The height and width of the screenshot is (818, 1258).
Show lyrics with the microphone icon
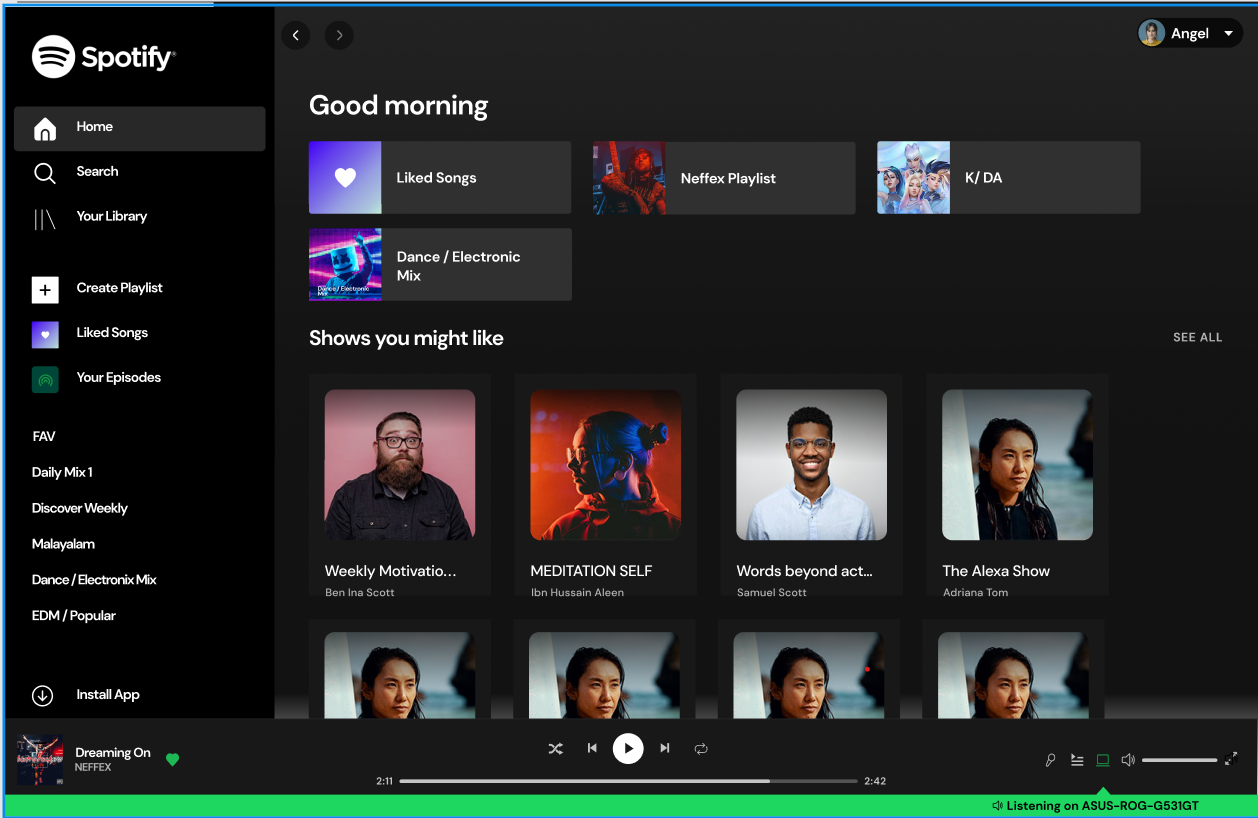click(1050, 760)
